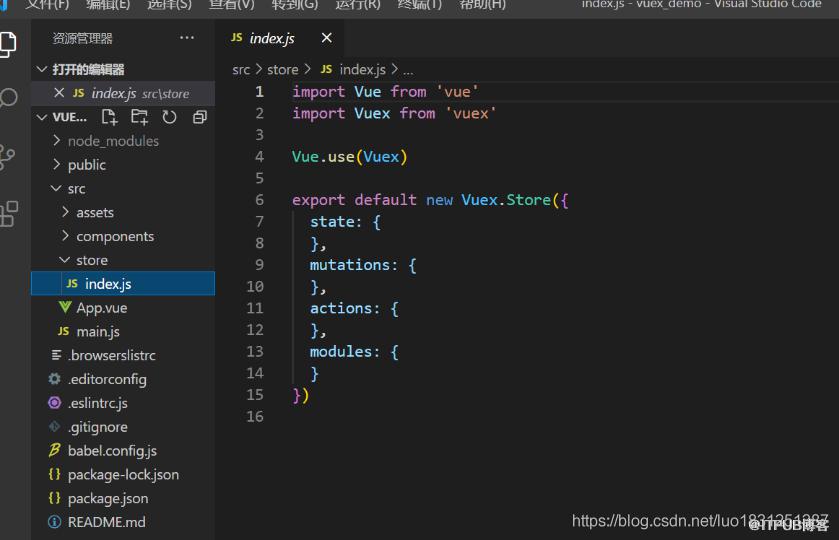
Task: Click the gear icon beside .editorconfig
Action: [x=55, y=379]
